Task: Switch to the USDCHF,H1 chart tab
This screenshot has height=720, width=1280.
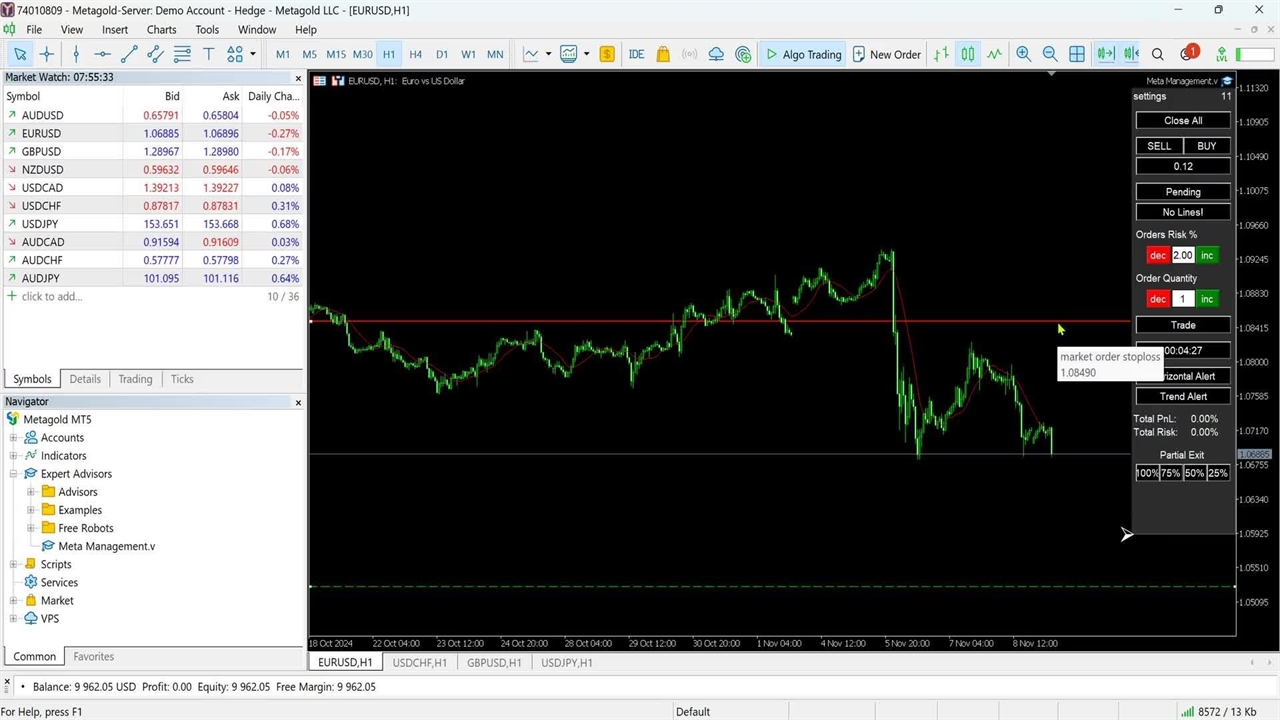Action: point(419,662)
